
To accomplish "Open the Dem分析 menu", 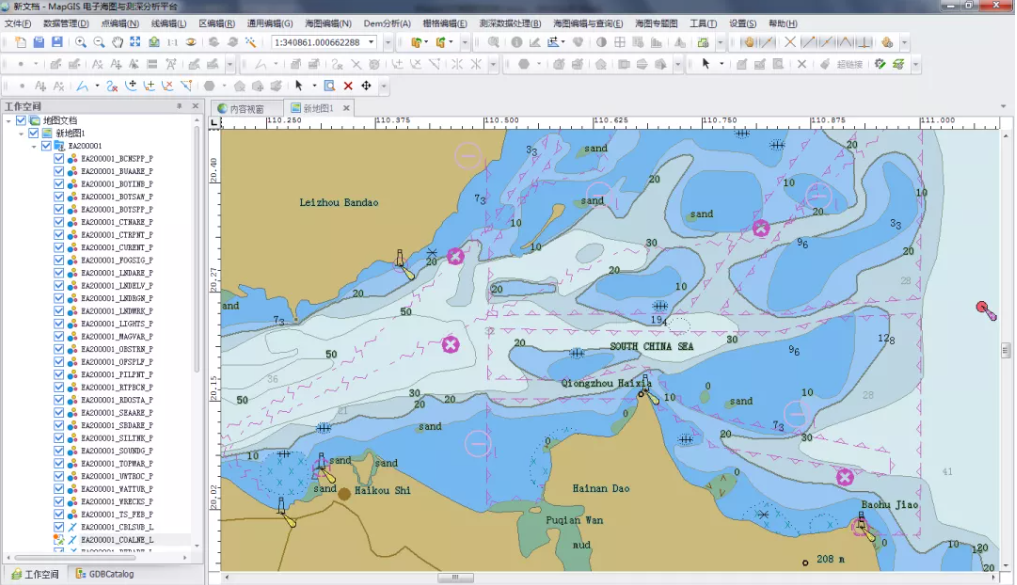I will (387, 23).
